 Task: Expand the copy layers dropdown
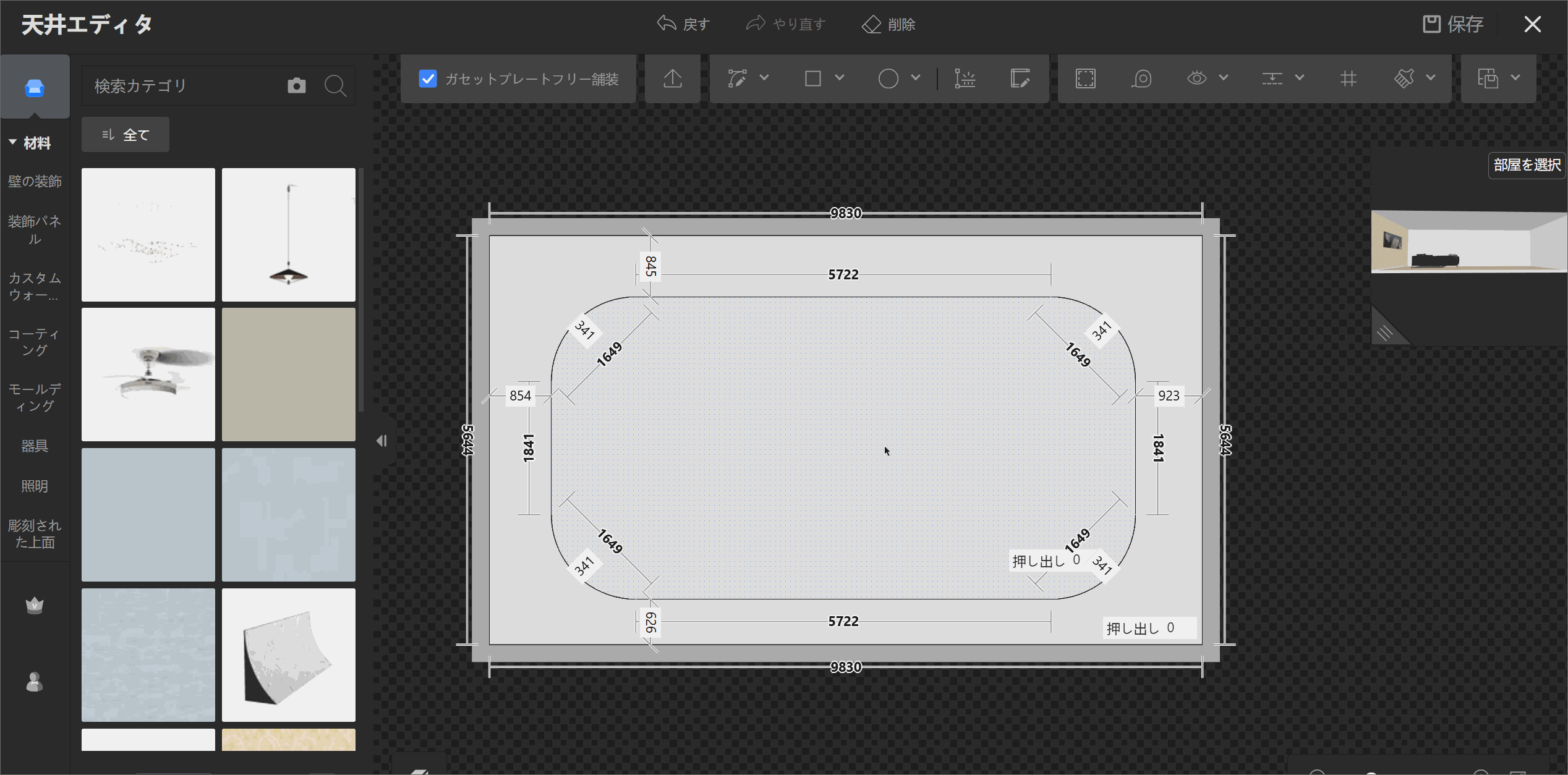click(1515, 78)
